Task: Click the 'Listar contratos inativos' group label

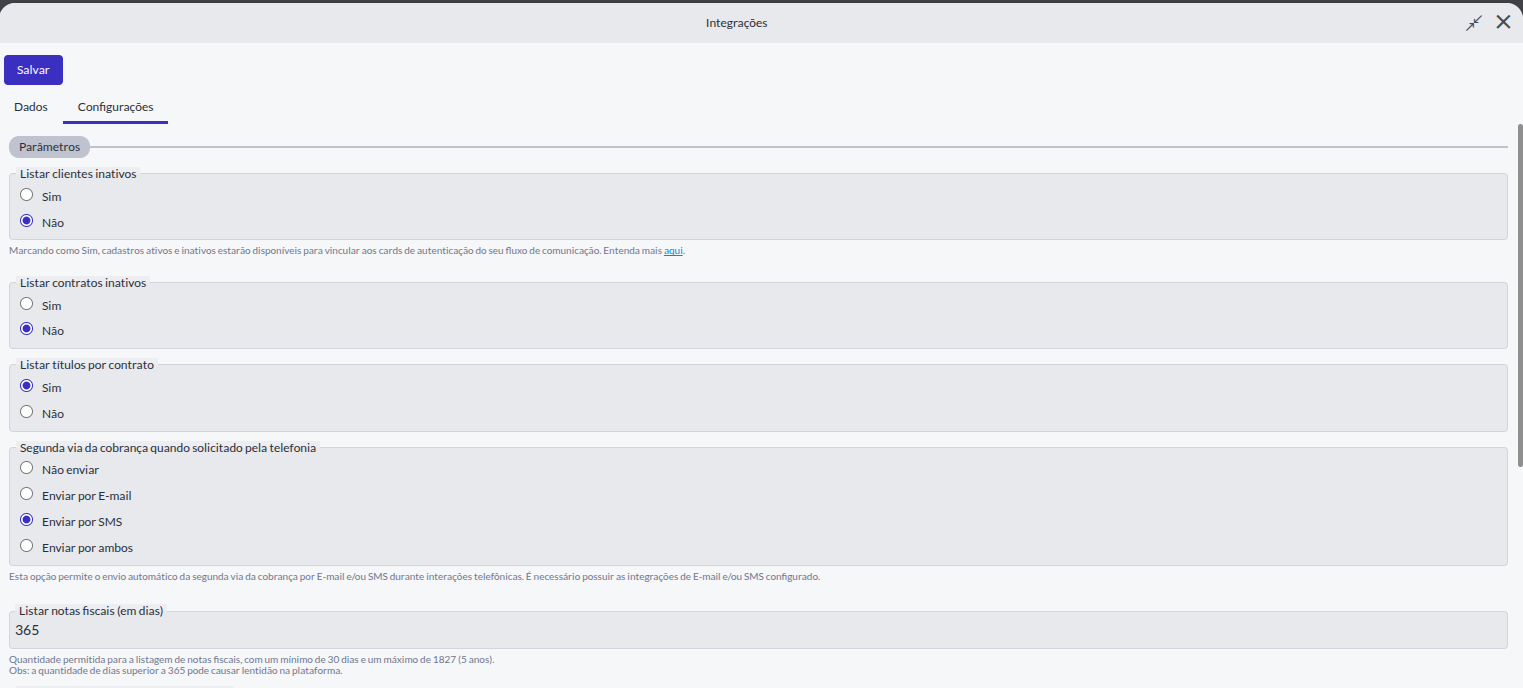Action: [x=83, y=283]
